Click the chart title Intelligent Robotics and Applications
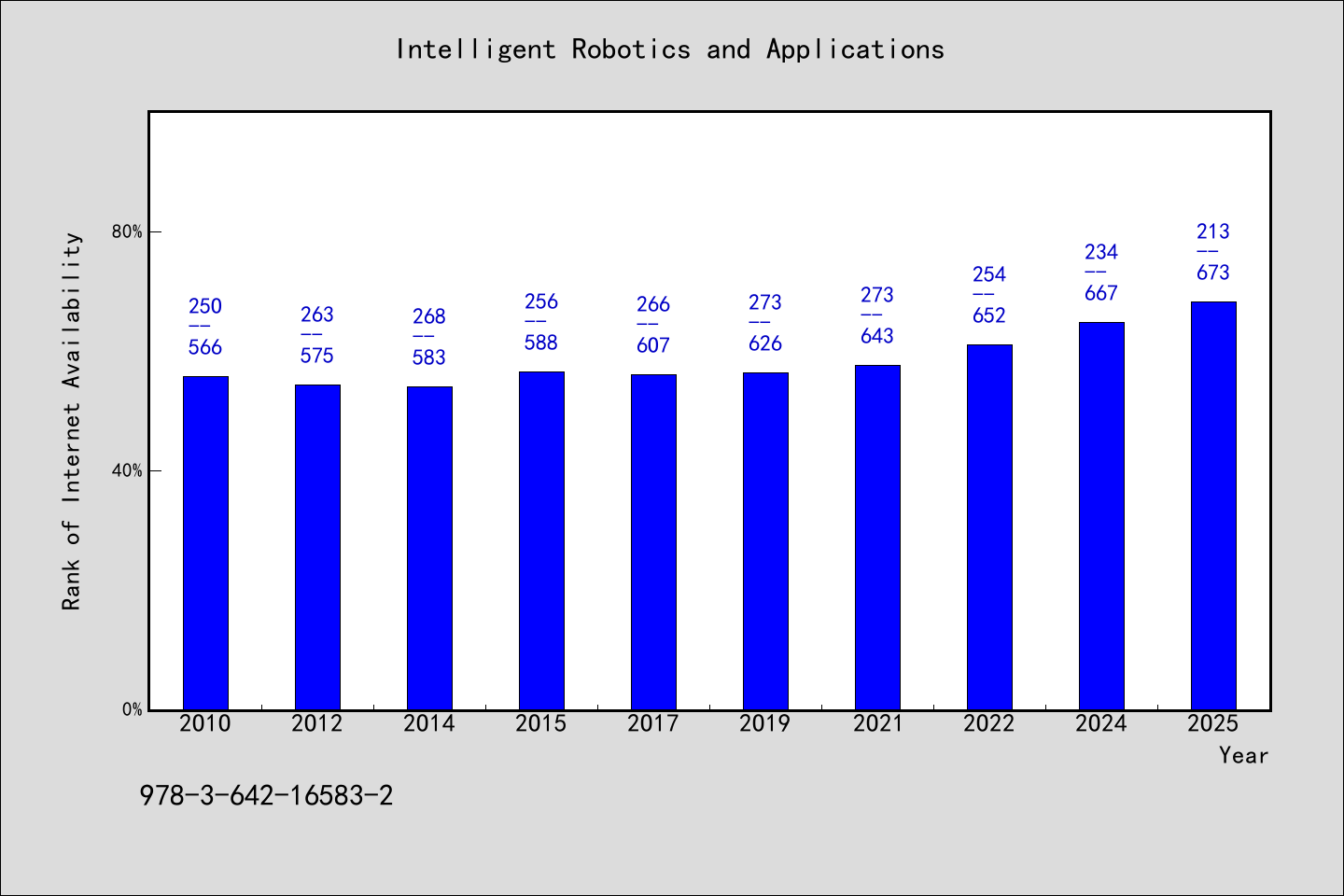Screen dimensions: 1344x896 coord(670,49)
